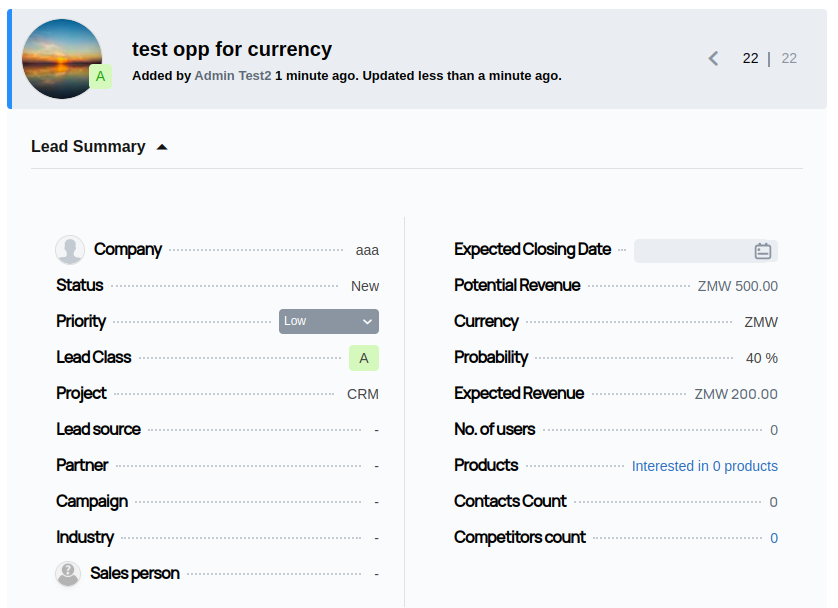Click the green A badge on avatar

click(x=100, y=77)
